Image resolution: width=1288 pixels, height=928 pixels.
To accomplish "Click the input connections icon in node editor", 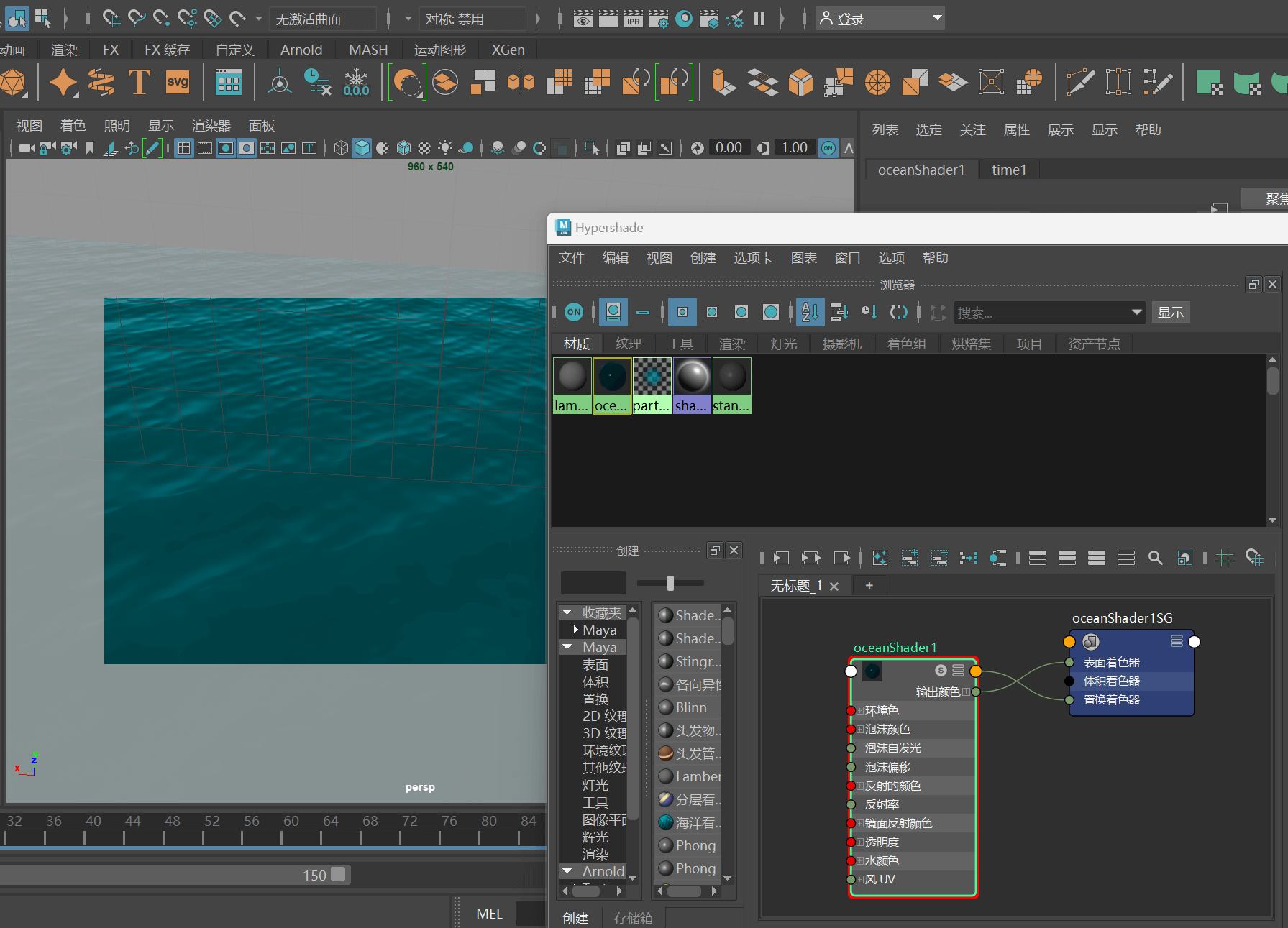I will pos(782,558).
